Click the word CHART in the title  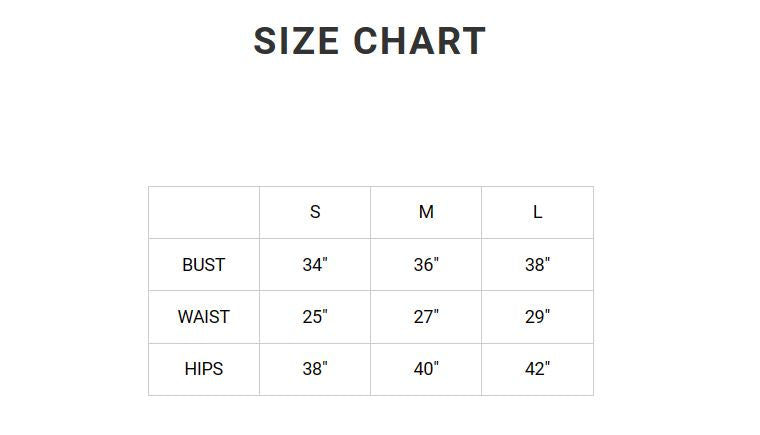point(420,41)
